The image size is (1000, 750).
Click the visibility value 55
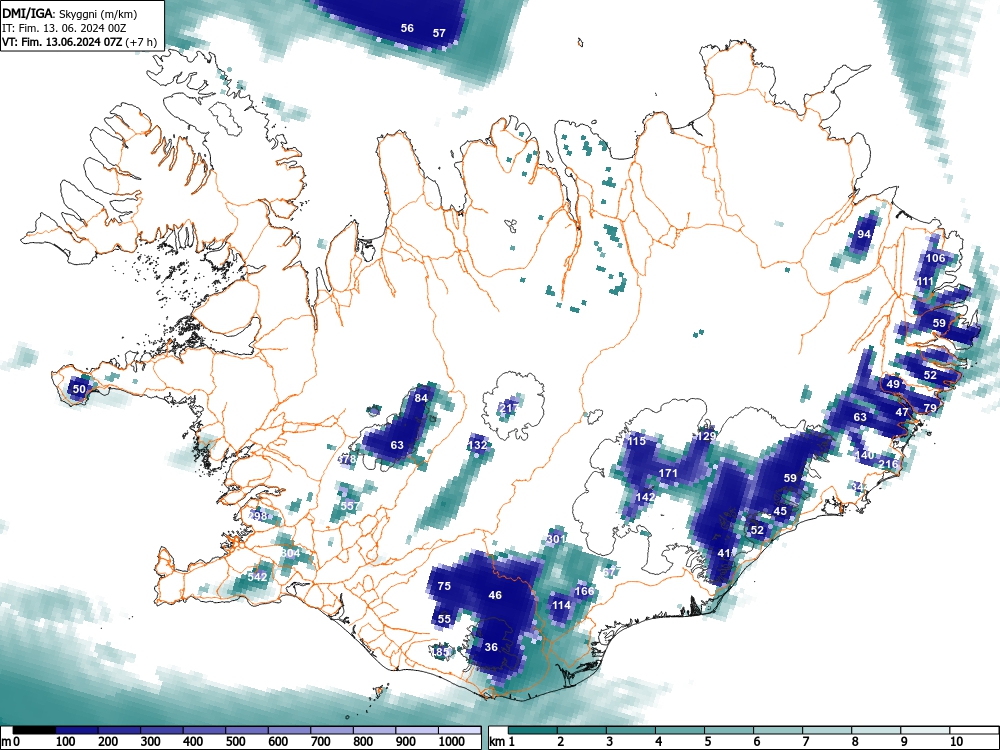click(x=445, y=619)
